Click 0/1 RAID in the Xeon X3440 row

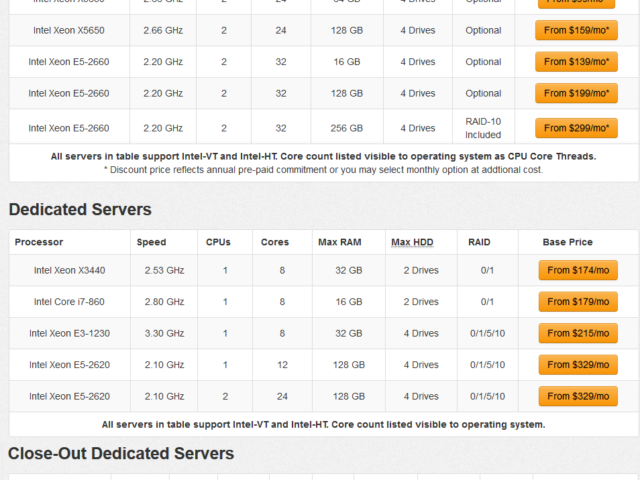(487, 270)
